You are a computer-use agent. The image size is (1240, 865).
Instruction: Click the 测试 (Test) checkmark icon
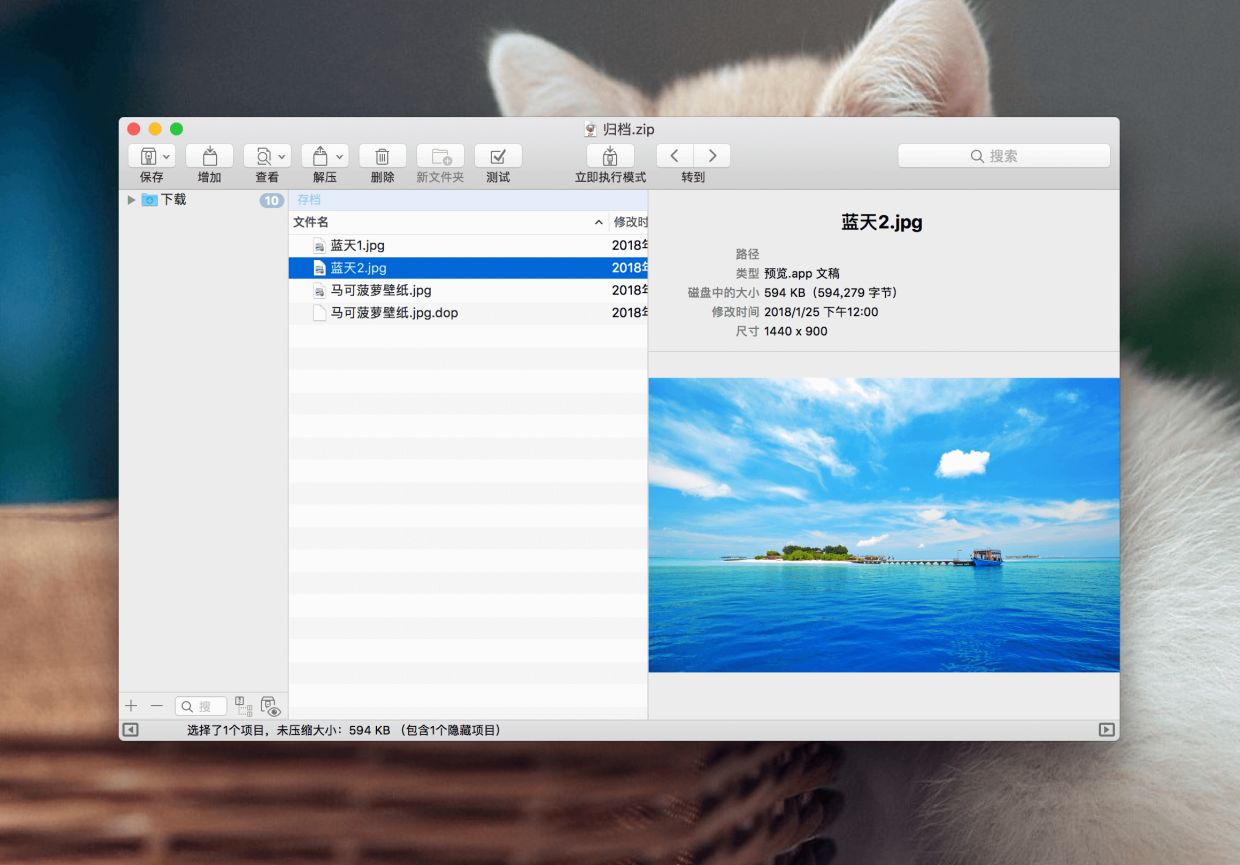[x=498, y=156]
